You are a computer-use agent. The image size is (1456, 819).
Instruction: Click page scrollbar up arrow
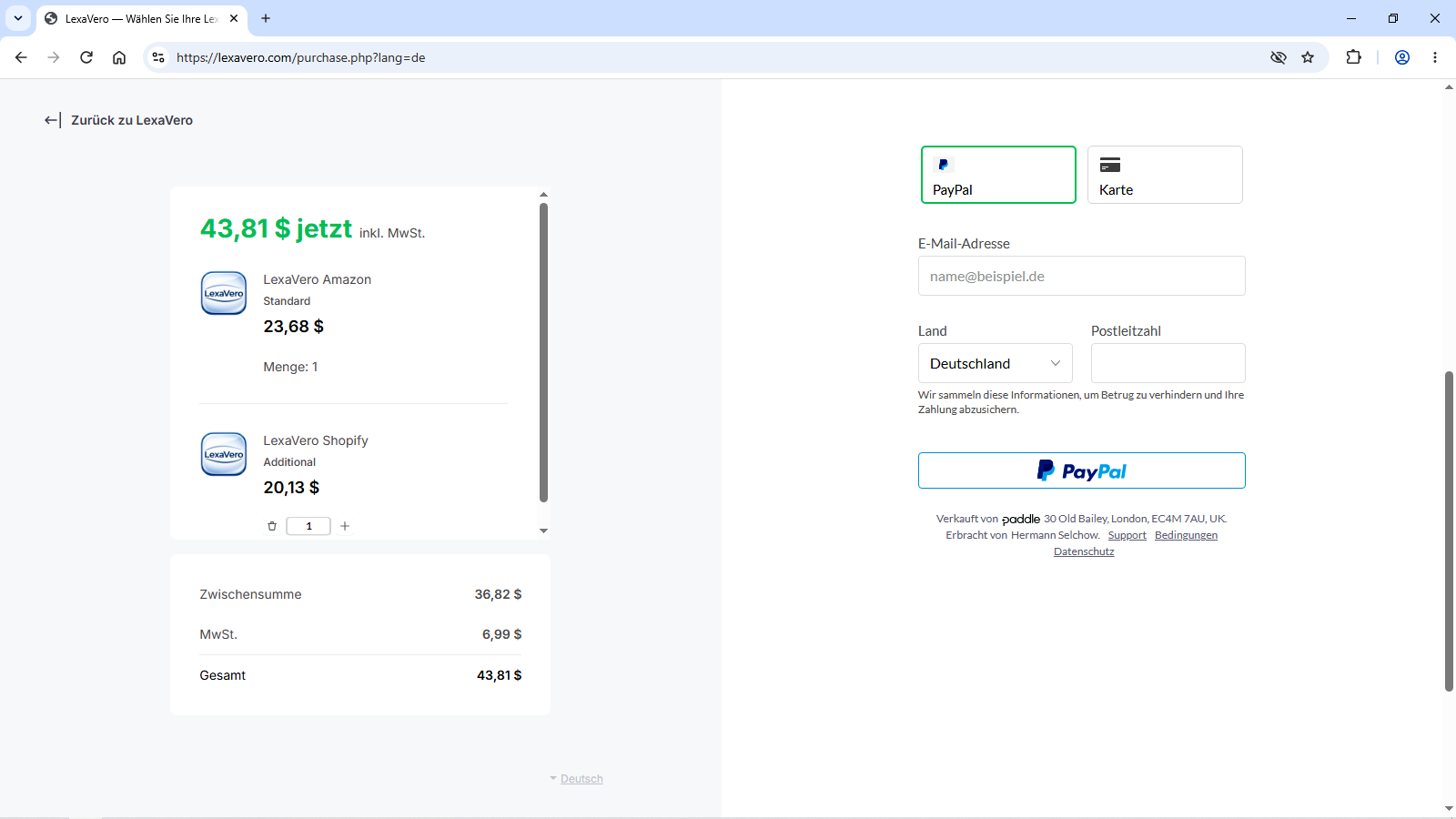point(1449,87)
